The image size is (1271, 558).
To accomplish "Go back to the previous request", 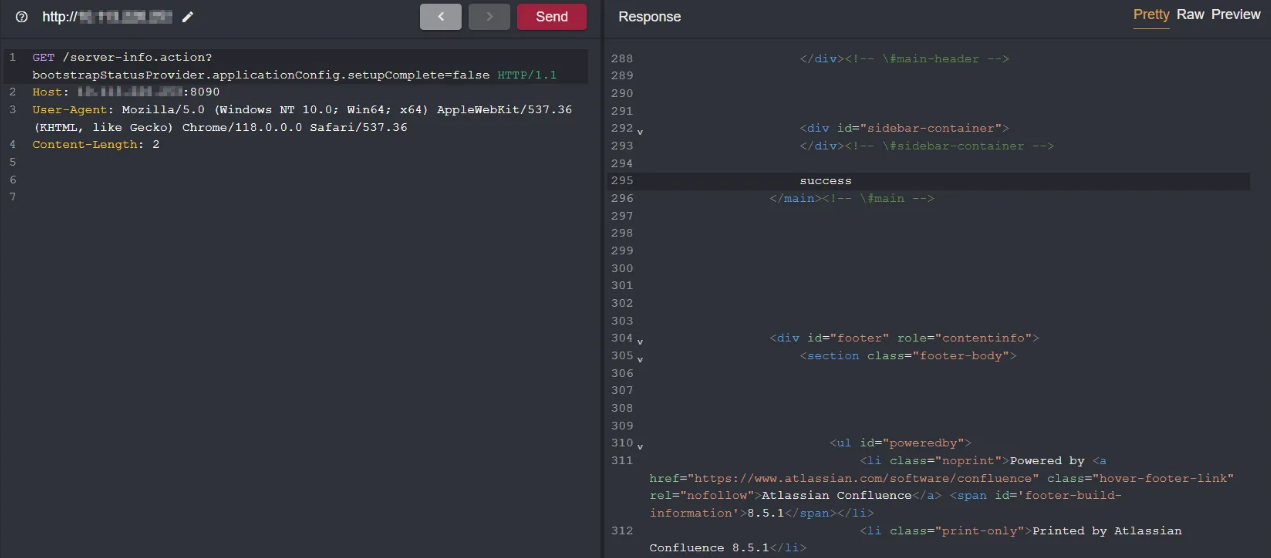I will pyautogui.click(x=440, y=17).
